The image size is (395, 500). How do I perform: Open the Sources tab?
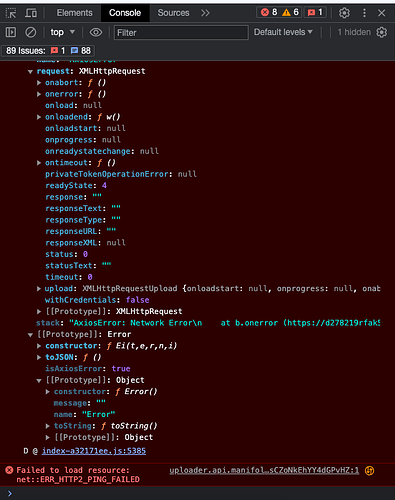[x=173, y=13]
